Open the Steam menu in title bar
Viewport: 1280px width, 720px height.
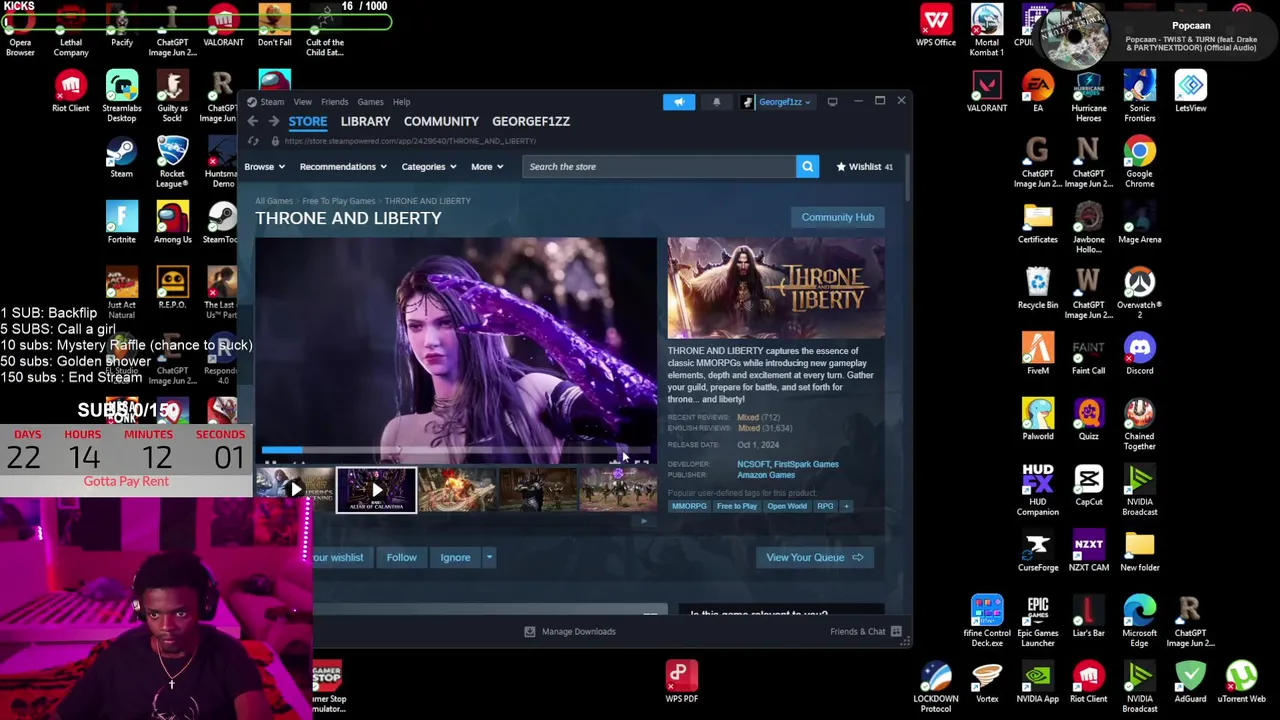pyautogui.click(x=272, y=101)
